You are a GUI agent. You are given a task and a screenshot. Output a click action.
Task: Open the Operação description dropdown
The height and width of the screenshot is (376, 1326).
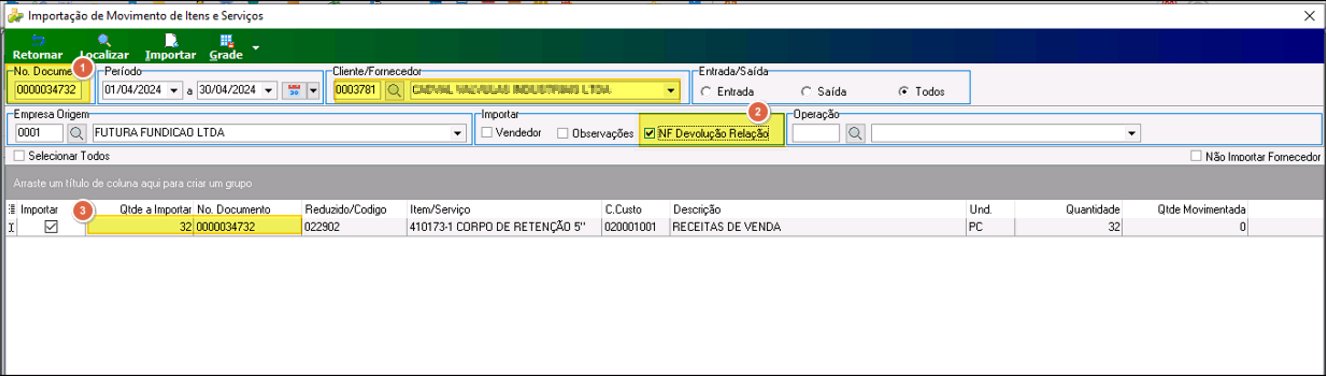point(1132,132)
